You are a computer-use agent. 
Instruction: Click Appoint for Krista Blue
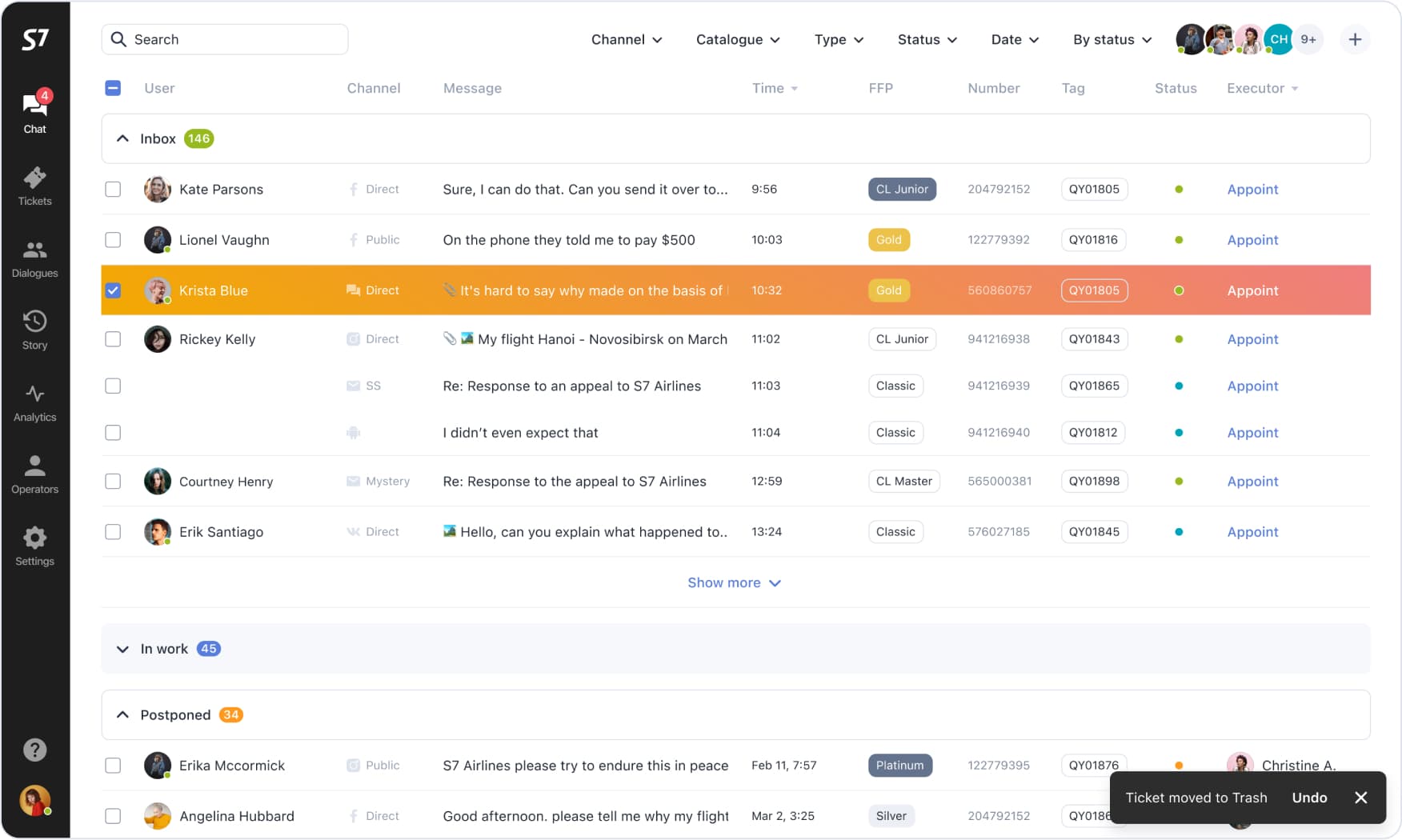coord(1252,290)
